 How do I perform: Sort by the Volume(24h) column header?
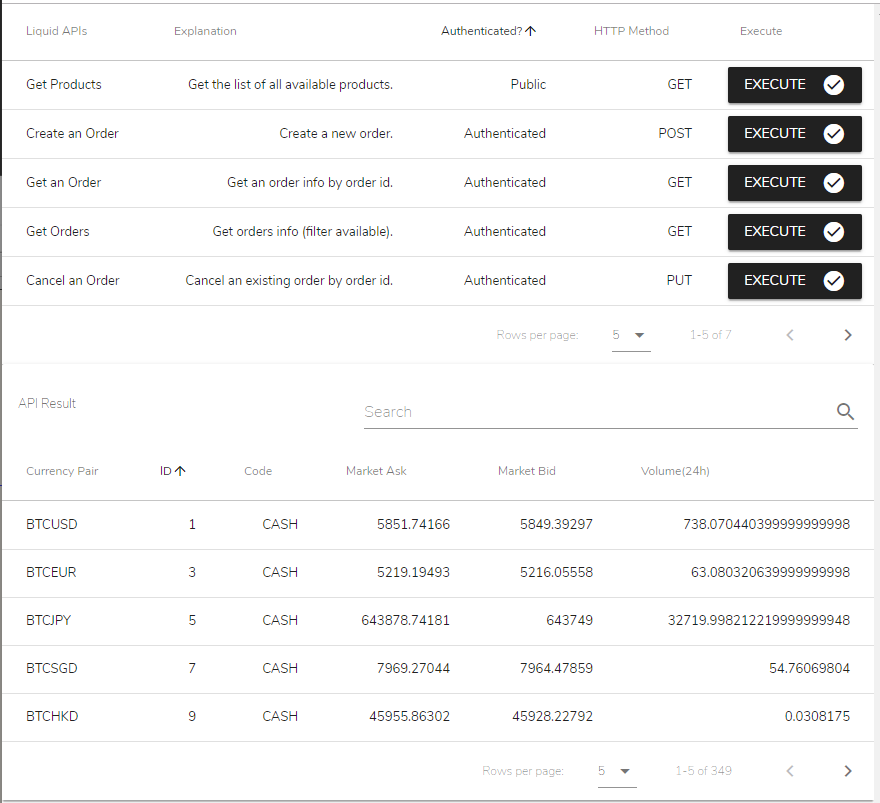pyautogui.click(x=675, y=471)
